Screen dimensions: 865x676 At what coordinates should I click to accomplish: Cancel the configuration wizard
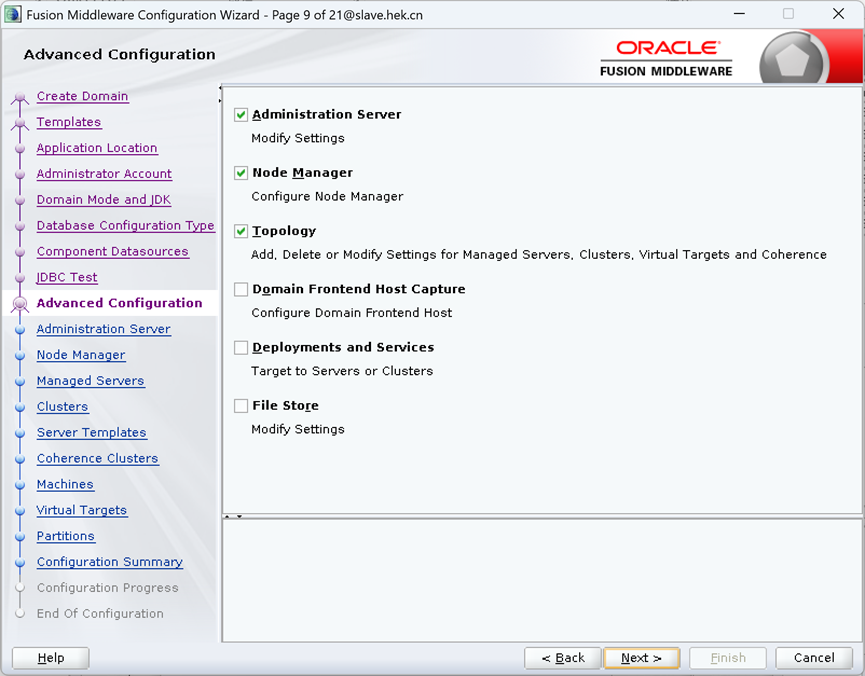[x=814, y=658]
